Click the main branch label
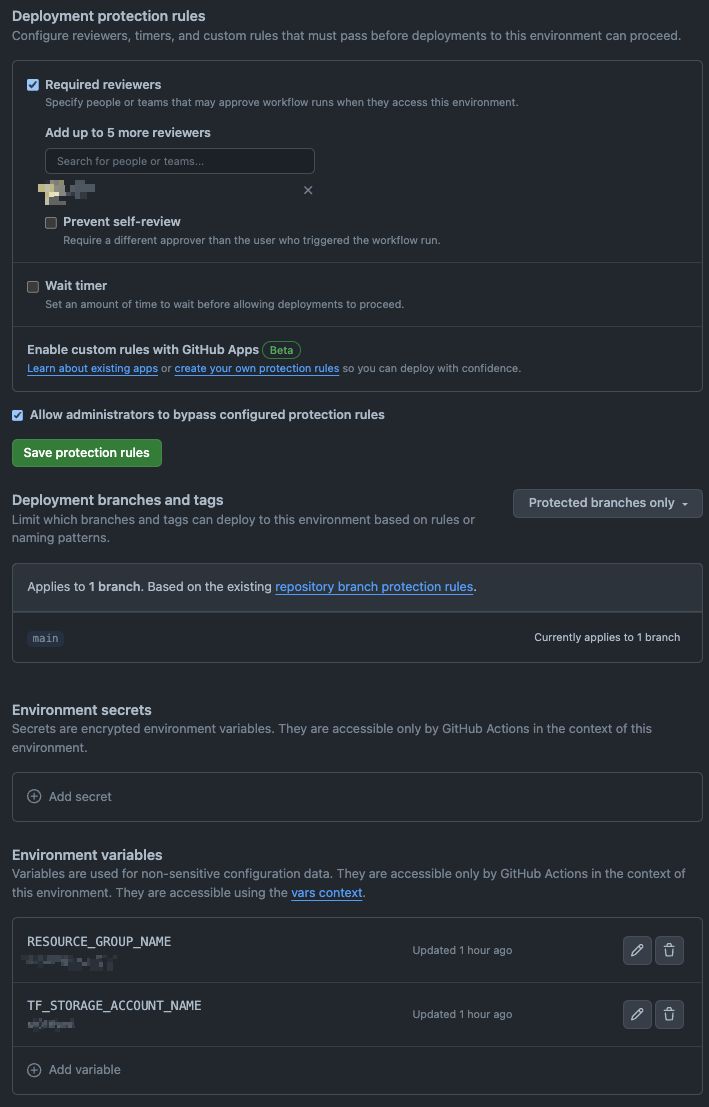This screenshot has height=1107, width=709. (x=45, y=638)
